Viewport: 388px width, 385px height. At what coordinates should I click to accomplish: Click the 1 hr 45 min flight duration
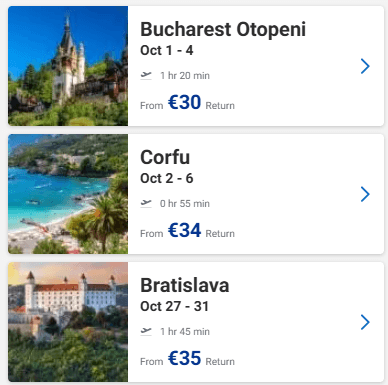tap(185, 332)
